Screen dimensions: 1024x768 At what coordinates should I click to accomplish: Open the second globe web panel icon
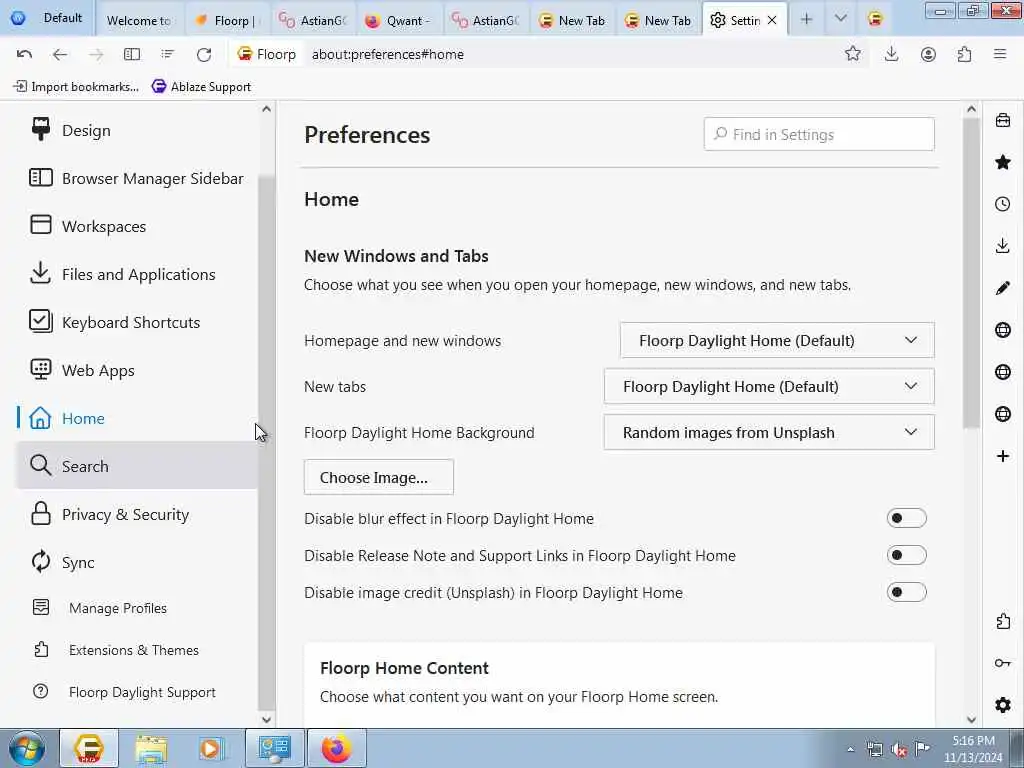tap(1002, 372)
